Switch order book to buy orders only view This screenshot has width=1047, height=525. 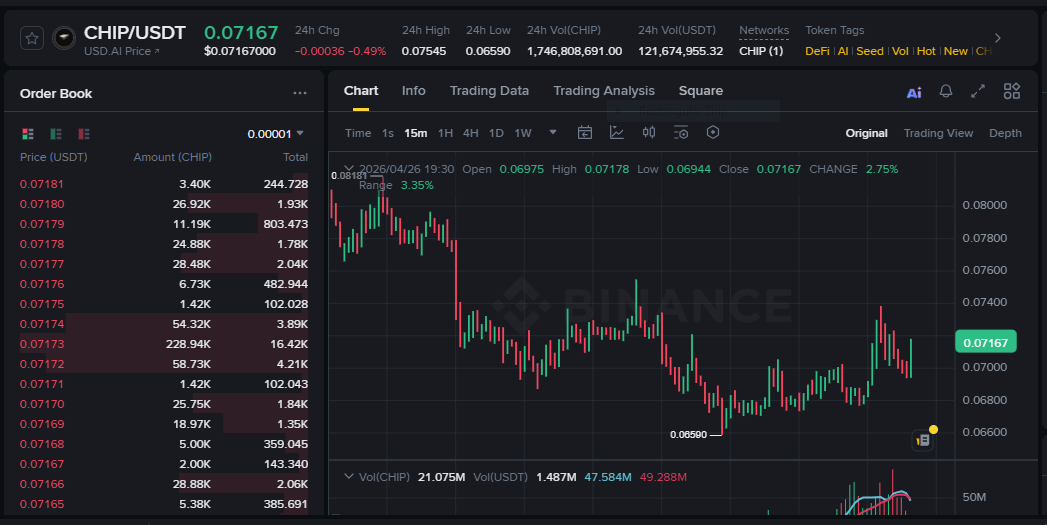pos(55,134)
